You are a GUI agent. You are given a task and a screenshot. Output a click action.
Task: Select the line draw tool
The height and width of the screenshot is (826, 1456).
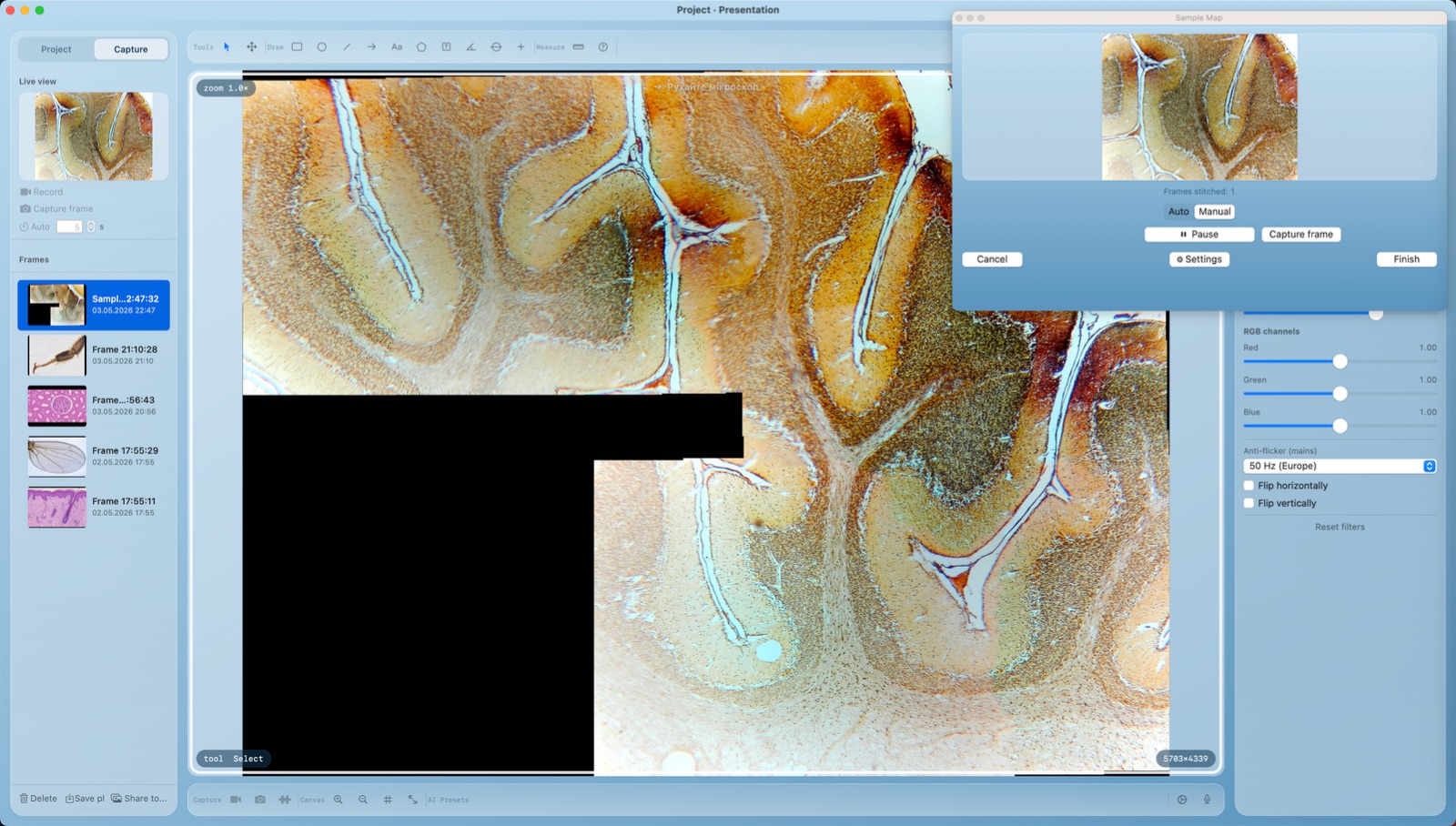[x=347, y=47]
